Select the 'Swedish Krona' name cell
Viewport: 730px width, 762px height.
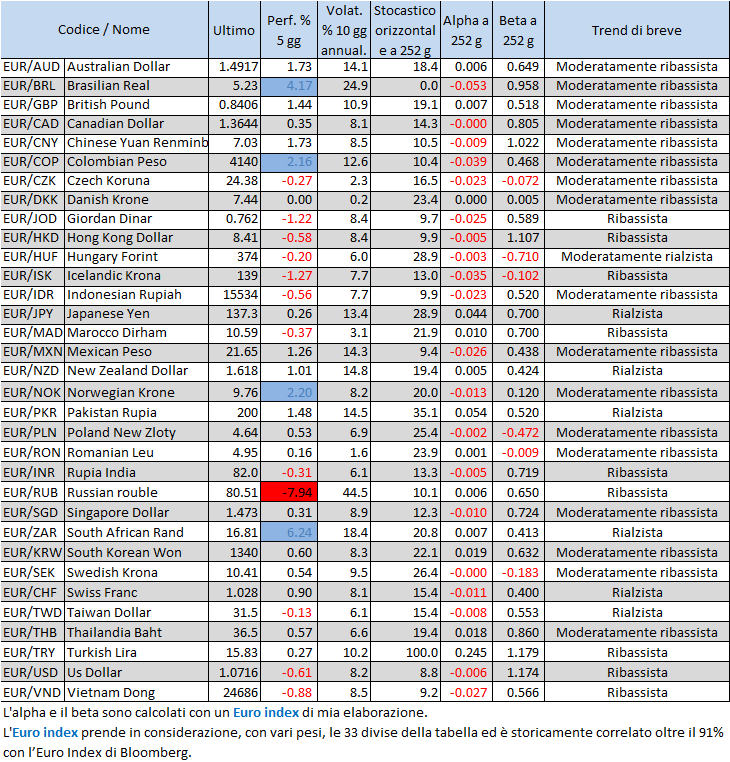coord(137,572)
